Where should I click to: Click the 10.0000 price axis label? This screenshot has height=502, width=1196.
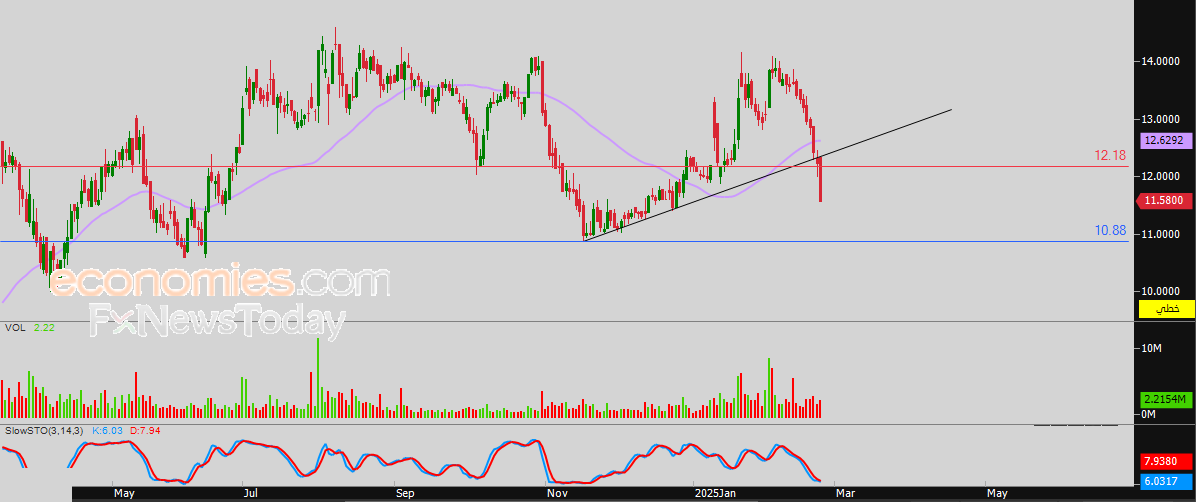click(1159, 291)
